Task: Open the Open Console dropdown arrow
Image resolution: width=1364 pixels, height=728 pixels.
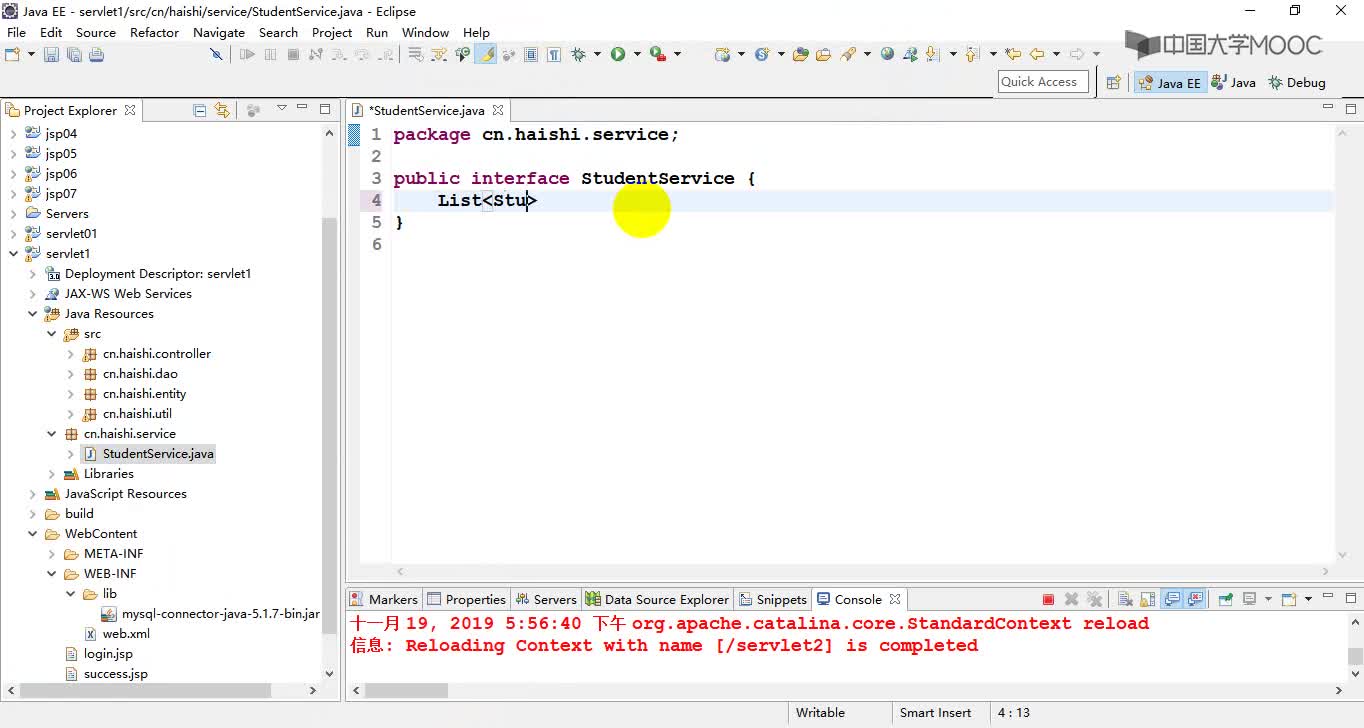Action: click(x=1308, y=599)
